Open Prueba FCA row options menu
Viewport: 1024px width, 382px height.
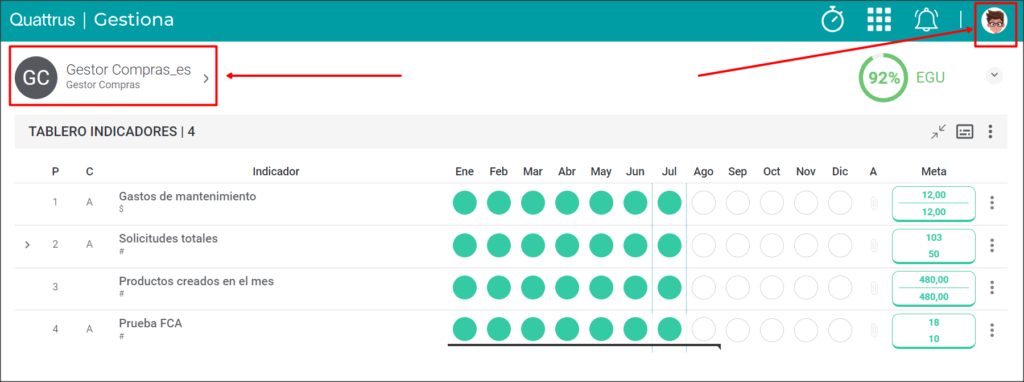click(992, 330)
